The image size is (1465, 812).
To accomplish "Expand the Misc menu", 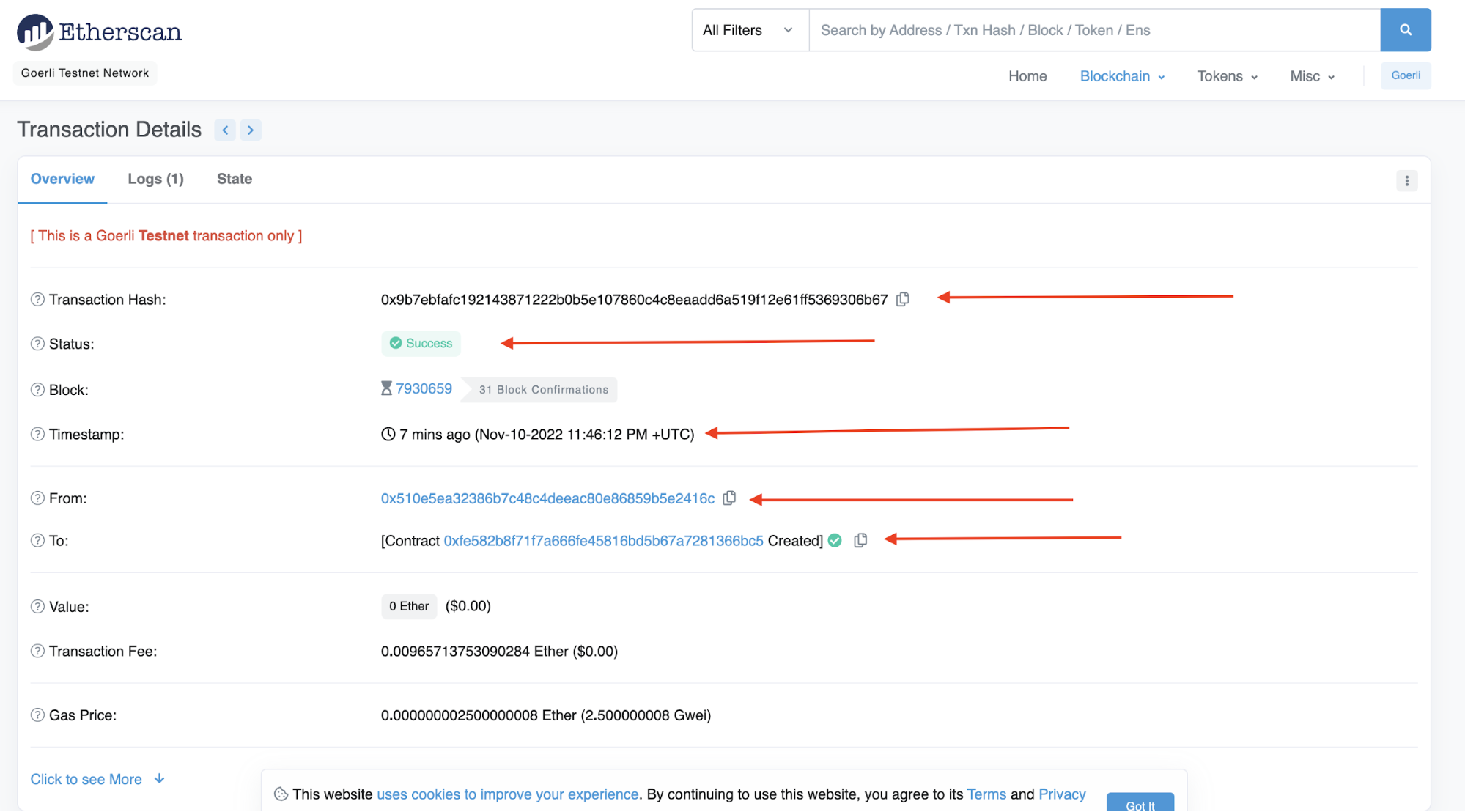I will pyautogui.click(x=1312, y=76).
